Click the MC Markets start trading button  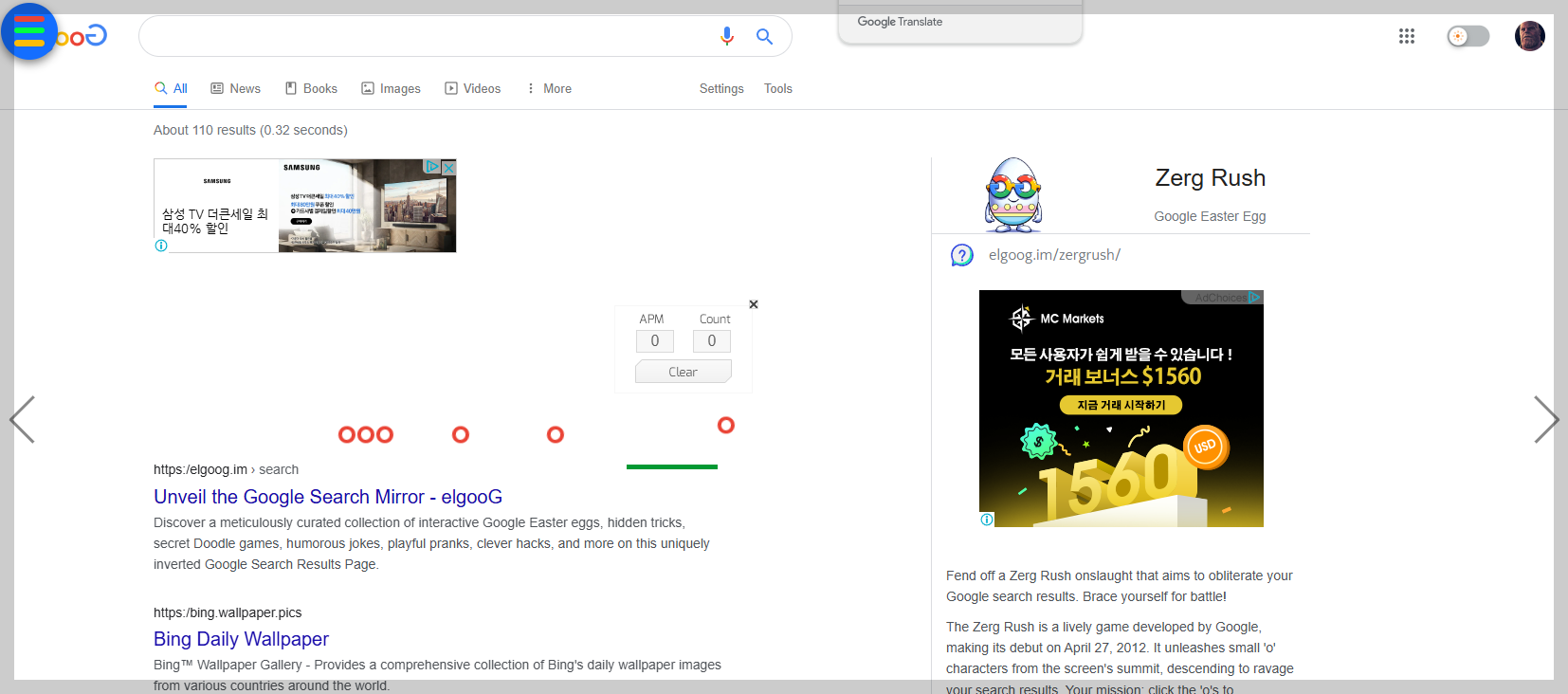tap(1121, 405)
